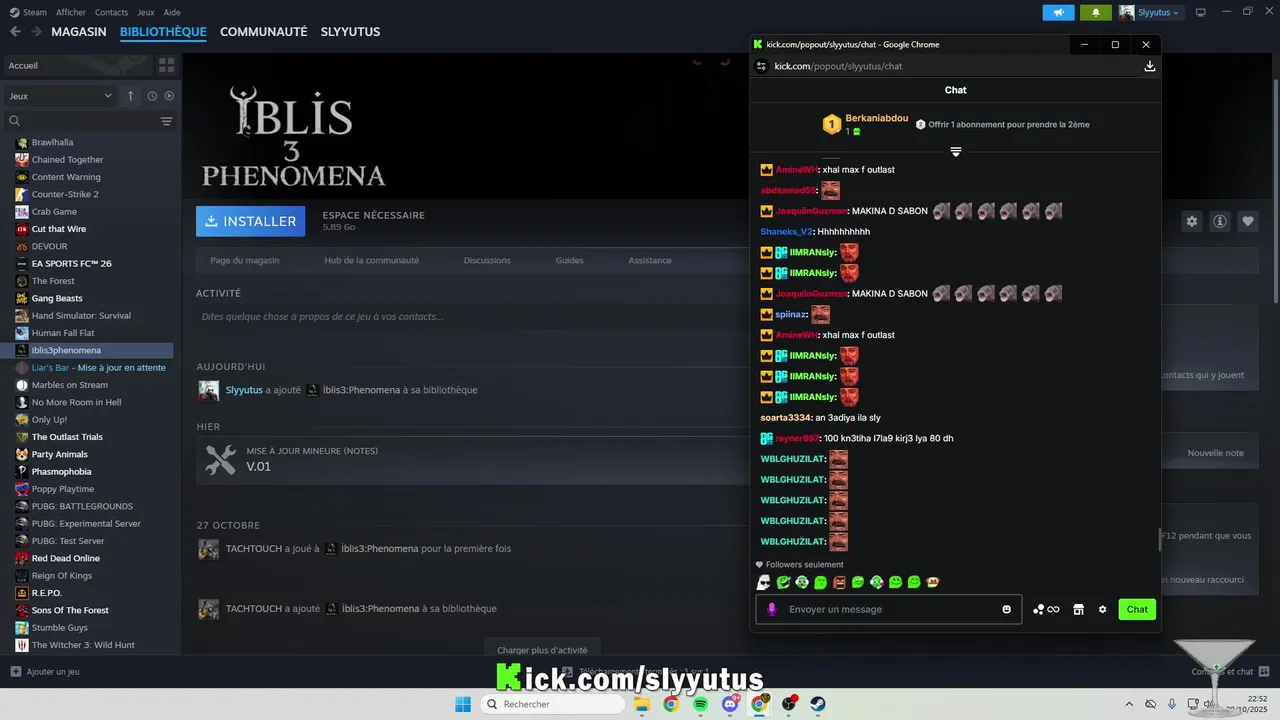1280x720 pixels.
Task: Open SLYYUTUS profile tab
Action: coord(350,32)
